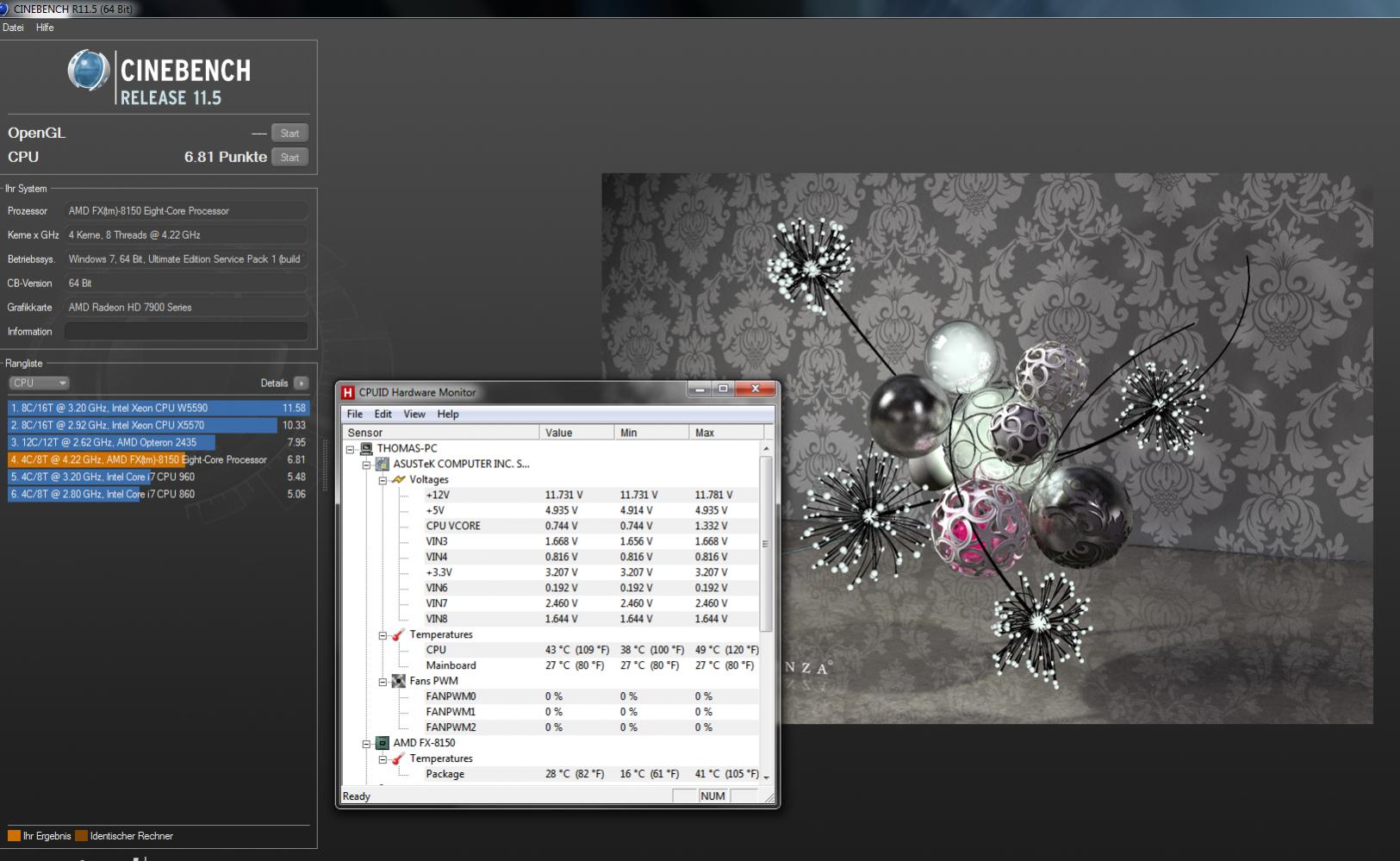Click the Voltages lightning icon
Screen dimensions: 1400x861
398,480
